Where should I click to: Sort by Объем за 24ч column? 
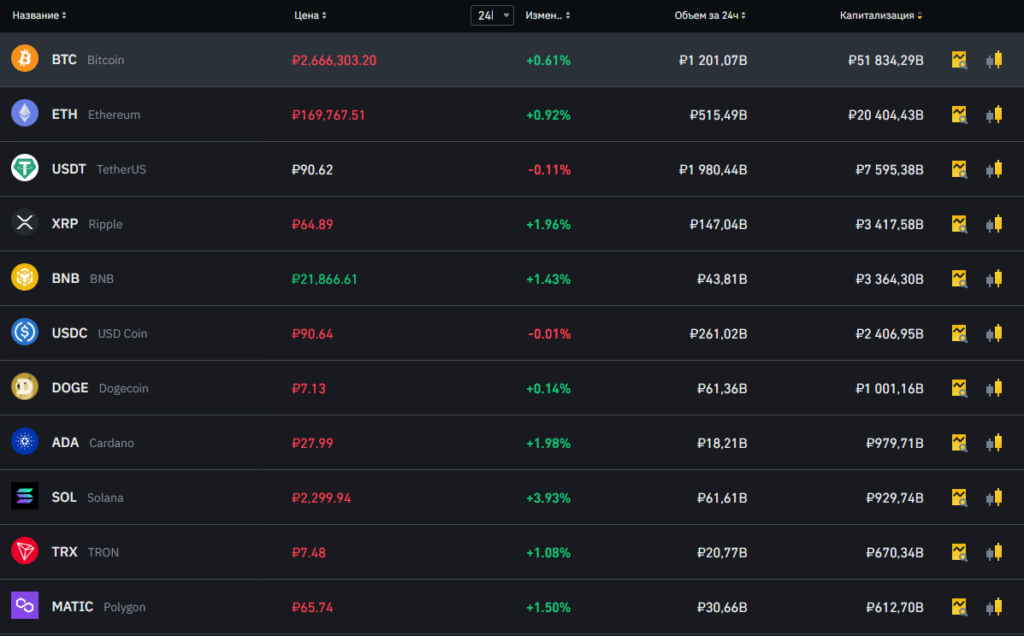point(711,16)
